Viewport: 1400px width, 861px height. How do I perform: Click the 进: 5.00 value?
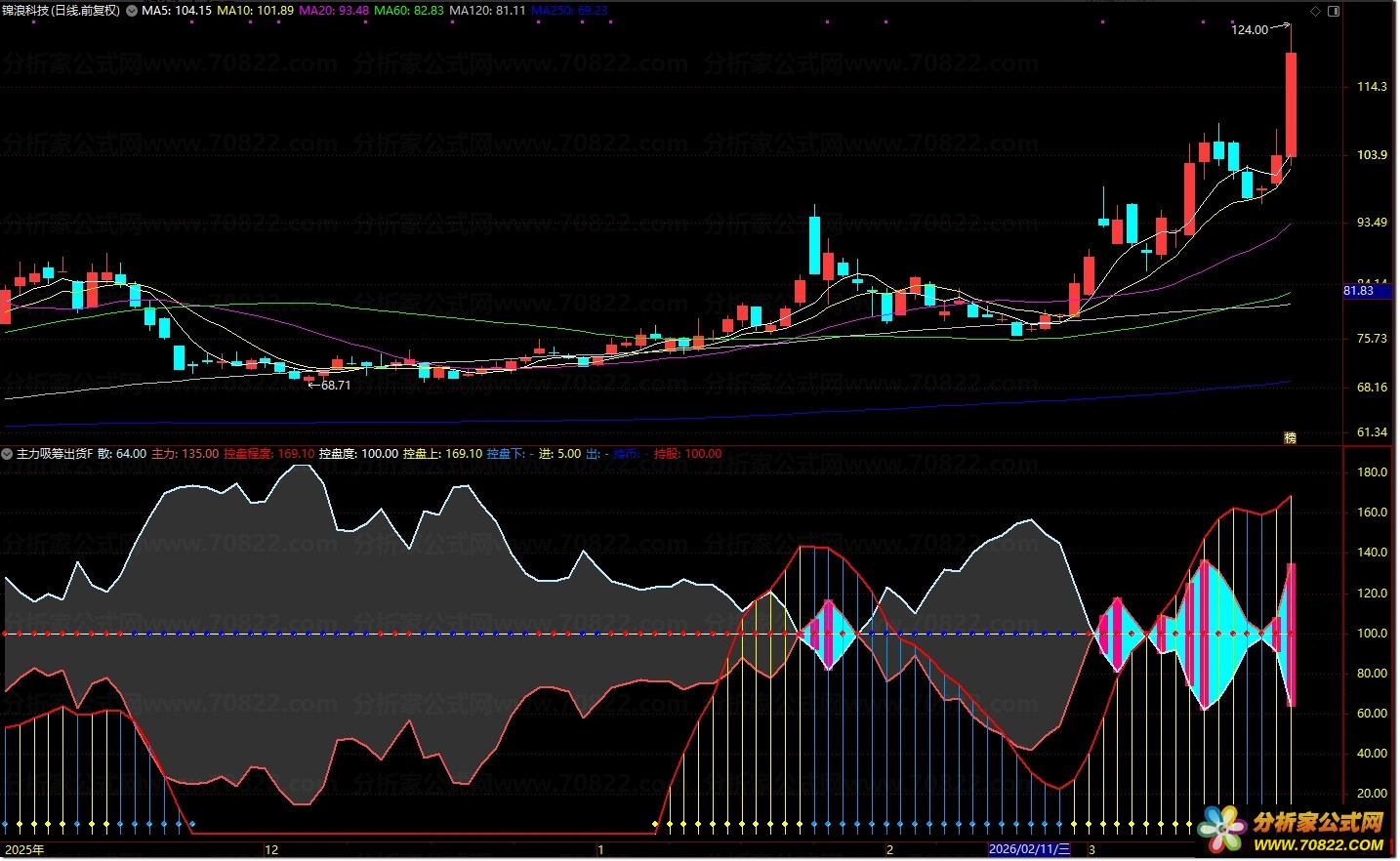point(559,454)
